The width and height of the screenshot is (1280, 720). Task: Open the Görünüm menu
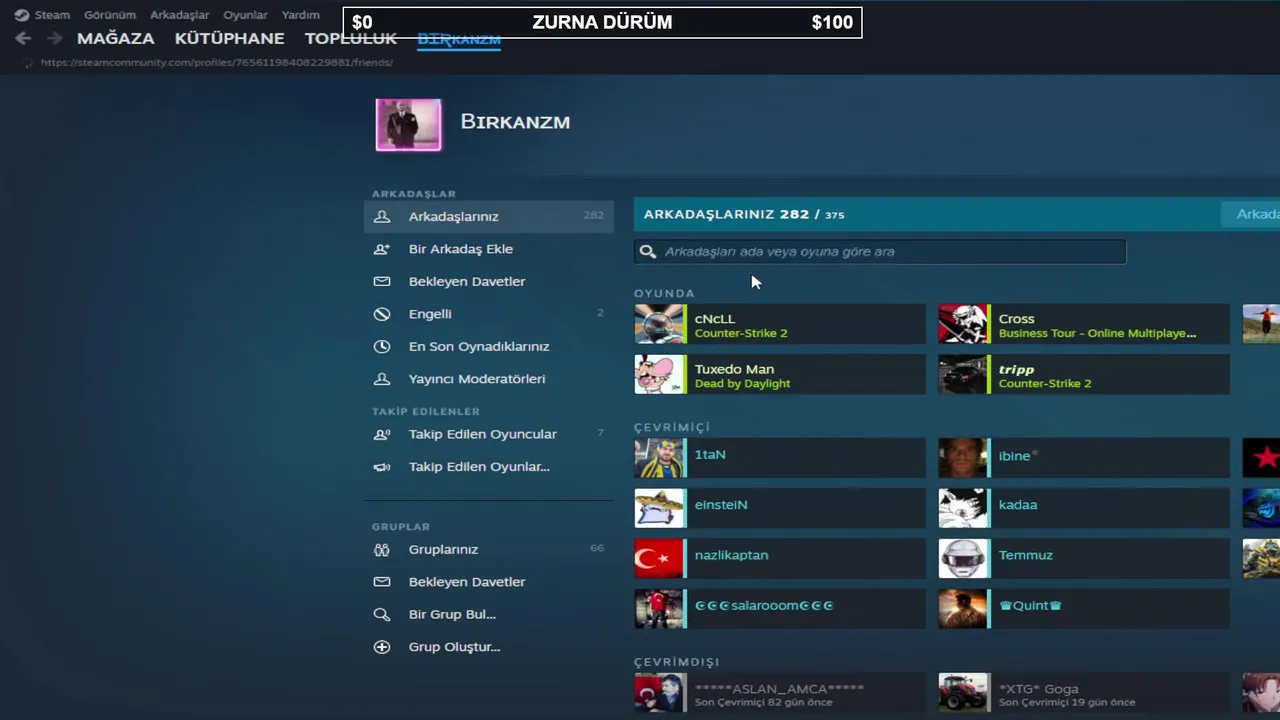point(110,15)
